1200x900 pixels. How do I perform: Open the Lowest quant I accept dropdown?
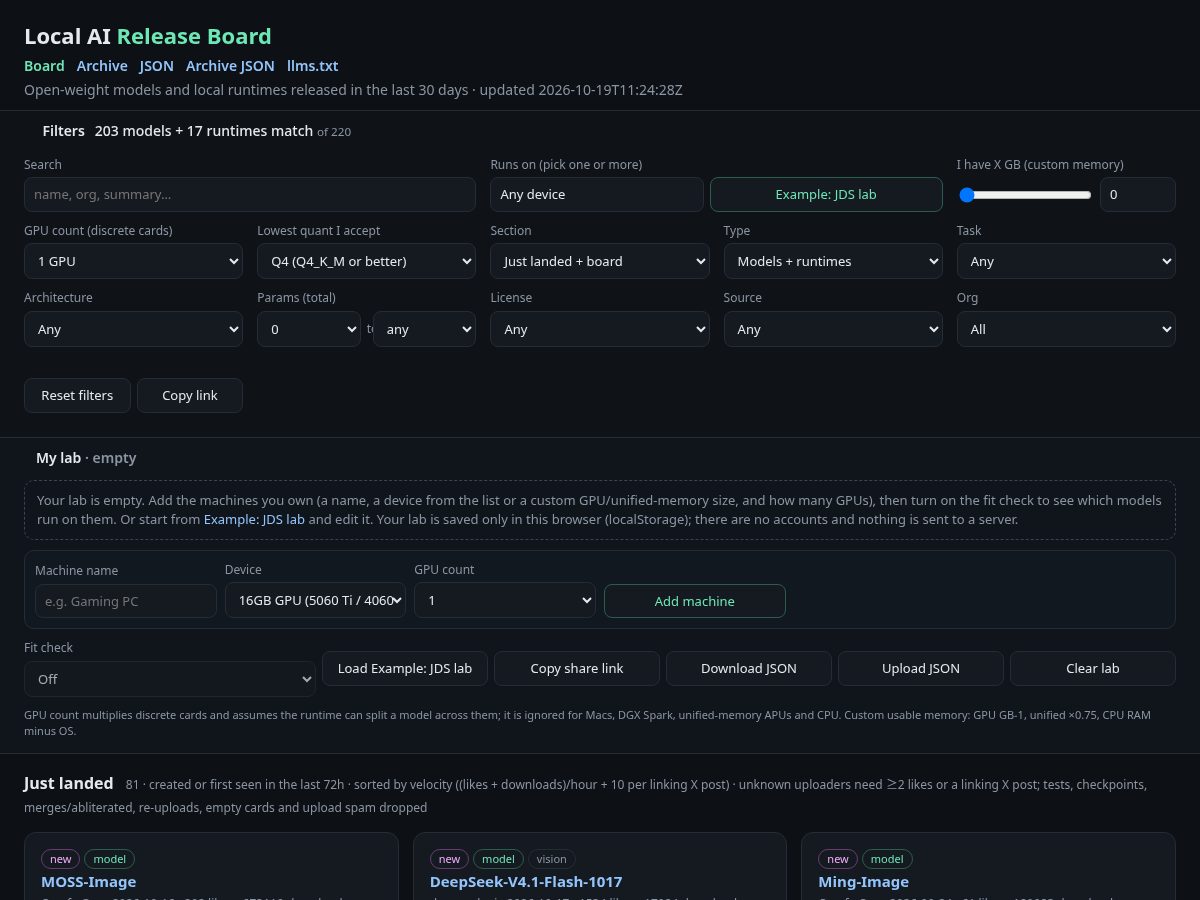(x=366, y=261)
